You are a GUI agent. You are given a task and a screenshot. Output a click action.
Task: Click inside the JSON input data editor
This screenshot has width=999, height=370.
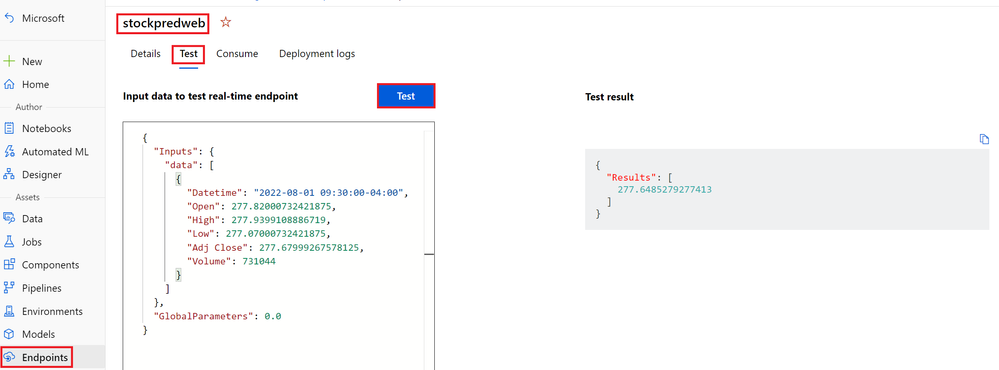[x=278, y=245]
